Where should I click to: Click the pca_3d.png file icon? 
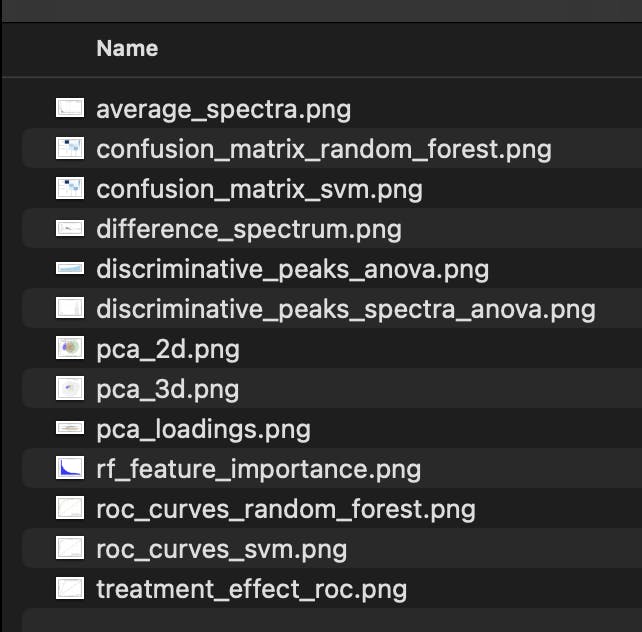coord(70,389)
